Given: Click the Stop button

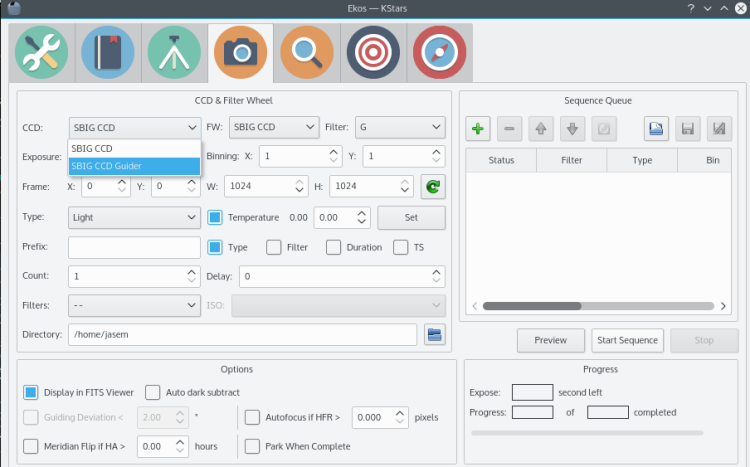Looking at the screenshot, I should coord(704,341).
